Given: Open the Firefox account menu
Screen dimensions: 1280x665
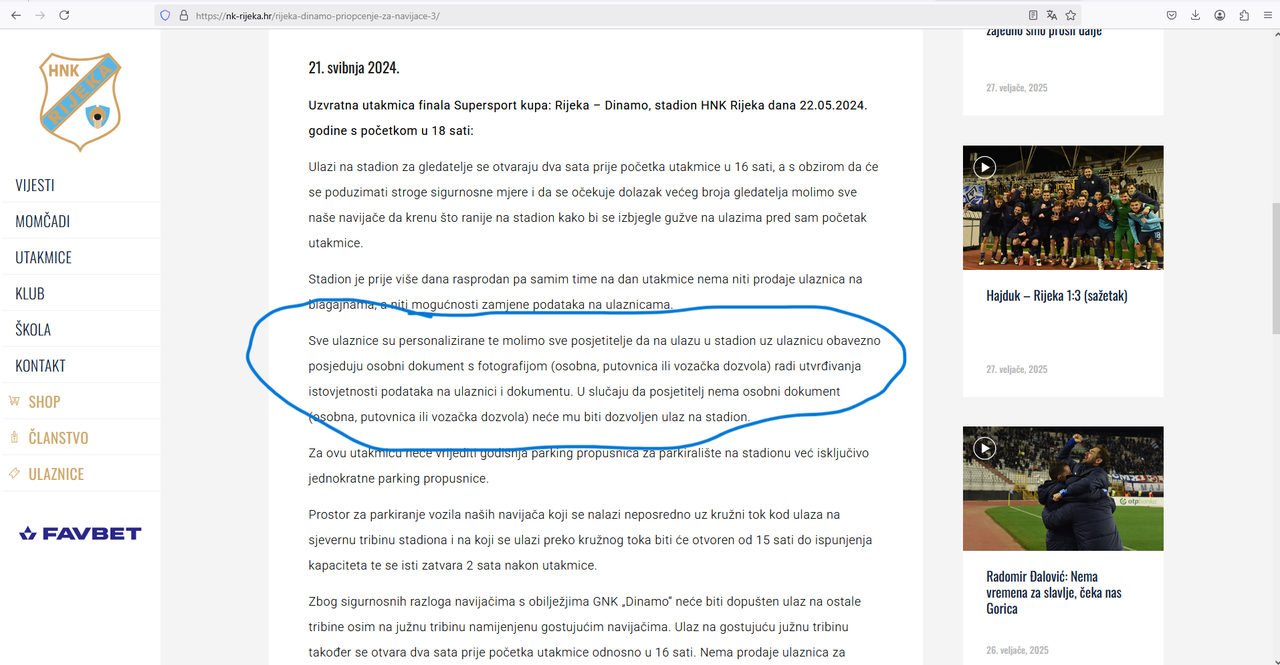Looking at the screenshot, I should pos(1220,15).
